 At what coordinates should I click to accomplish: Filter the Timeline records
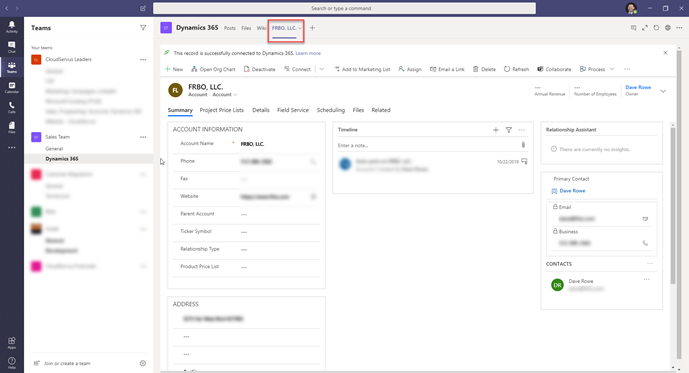(x=508, y=130)
